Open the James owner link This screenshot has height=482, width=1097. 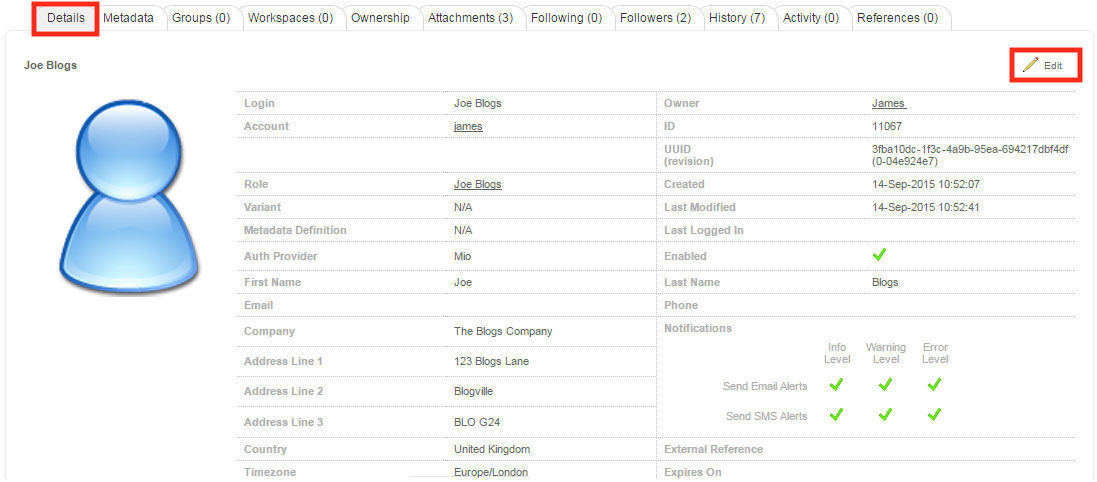(888, 104)
